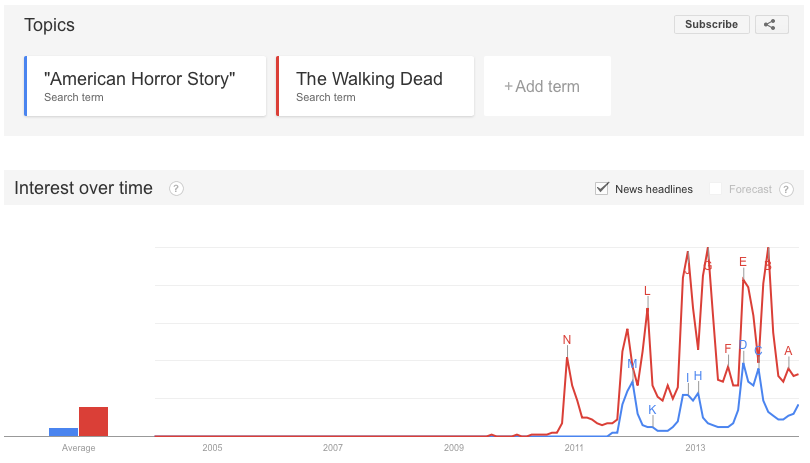The image size is (810, 463).
Task: Open news headline marker F
Action: point(728,349)
